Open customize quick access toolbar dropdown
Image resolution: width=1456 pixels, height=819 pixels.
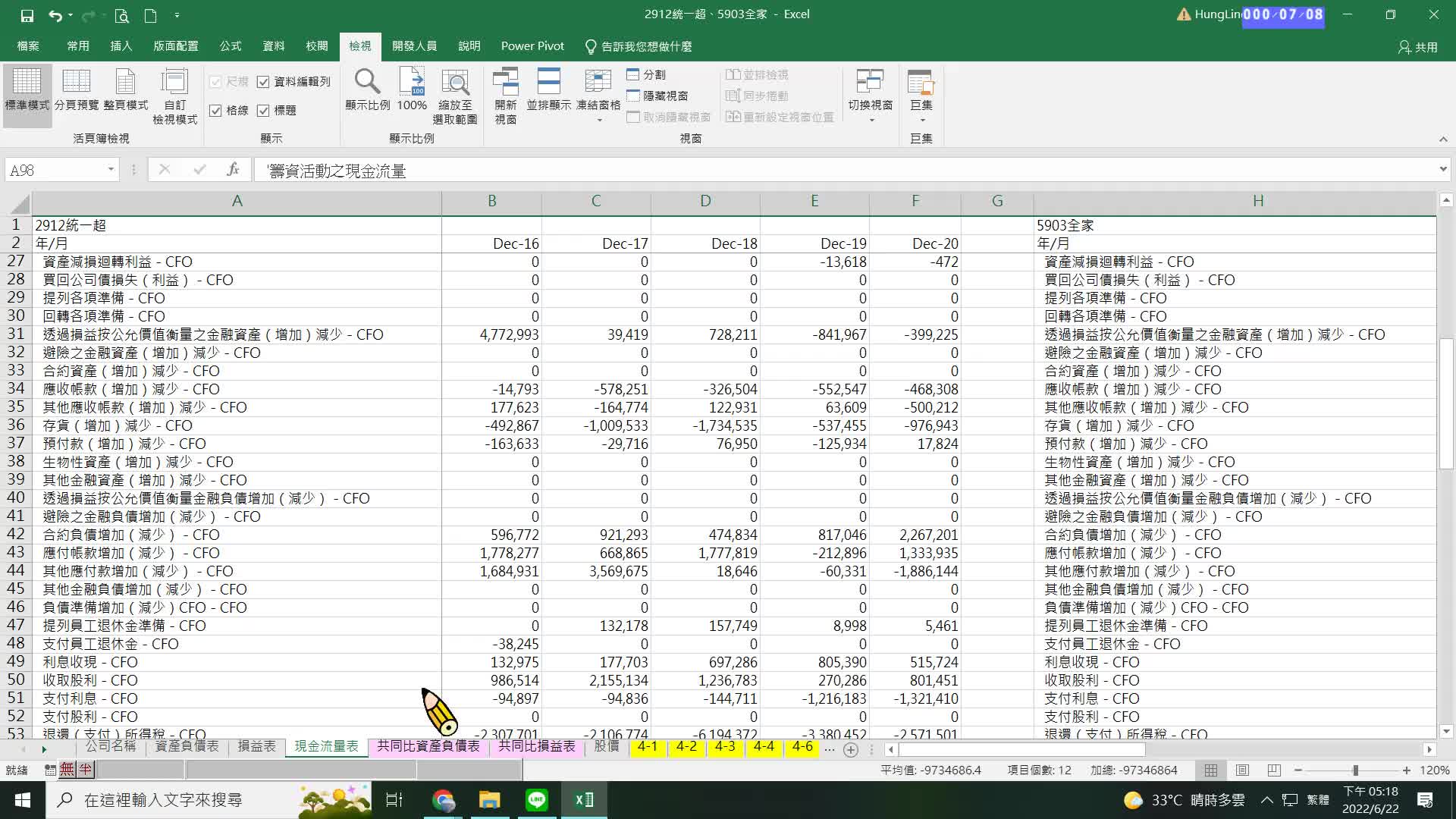(x=177, y=15)
